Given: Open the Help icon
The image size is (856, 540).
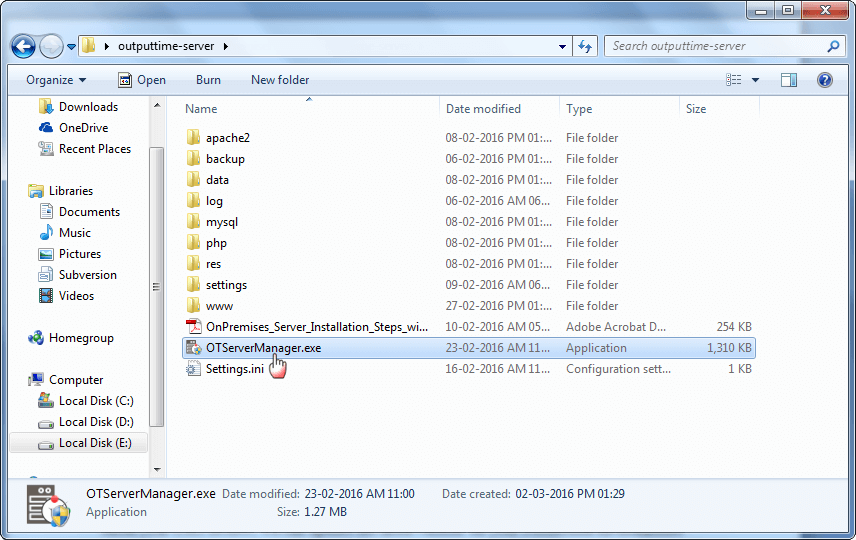Looking at the screenshot, I should click(x=824, y=80).
